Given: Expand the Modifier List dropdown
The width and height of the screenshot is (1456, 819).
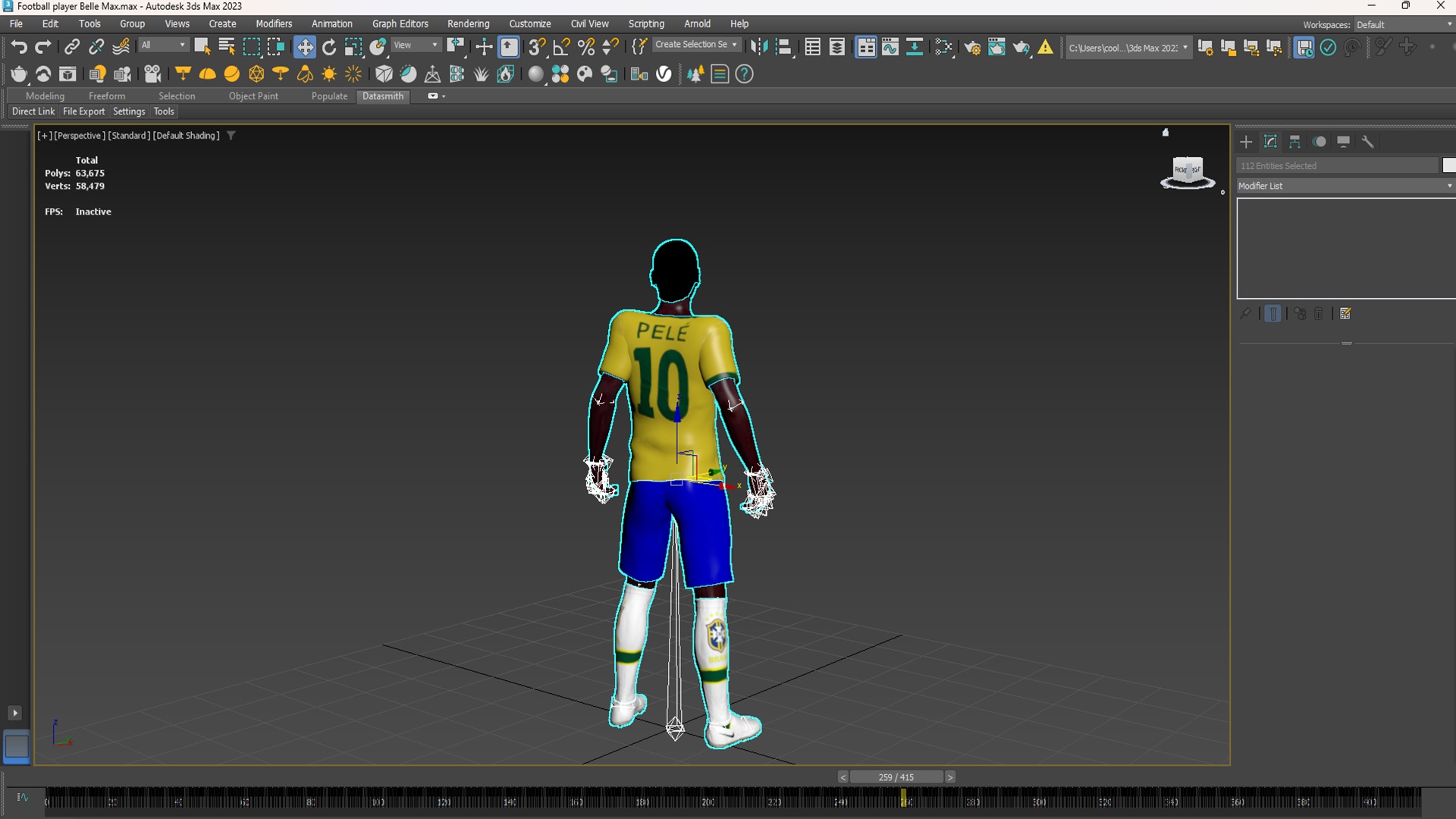Looking at the screenshot, I should coord(1345,186).
